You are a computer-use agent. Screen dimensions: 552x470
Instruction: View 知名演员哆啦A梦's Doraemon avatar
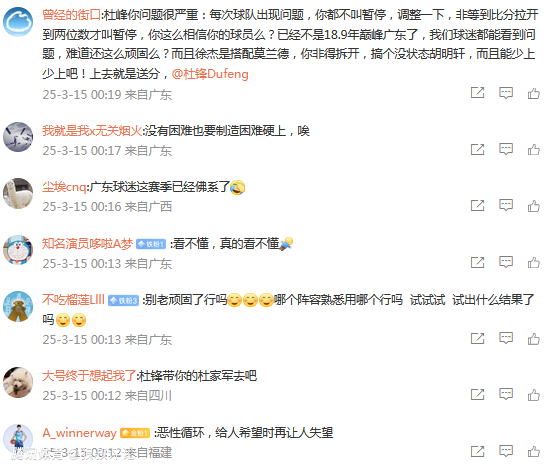pyautogui.click(x=18, y=250)
